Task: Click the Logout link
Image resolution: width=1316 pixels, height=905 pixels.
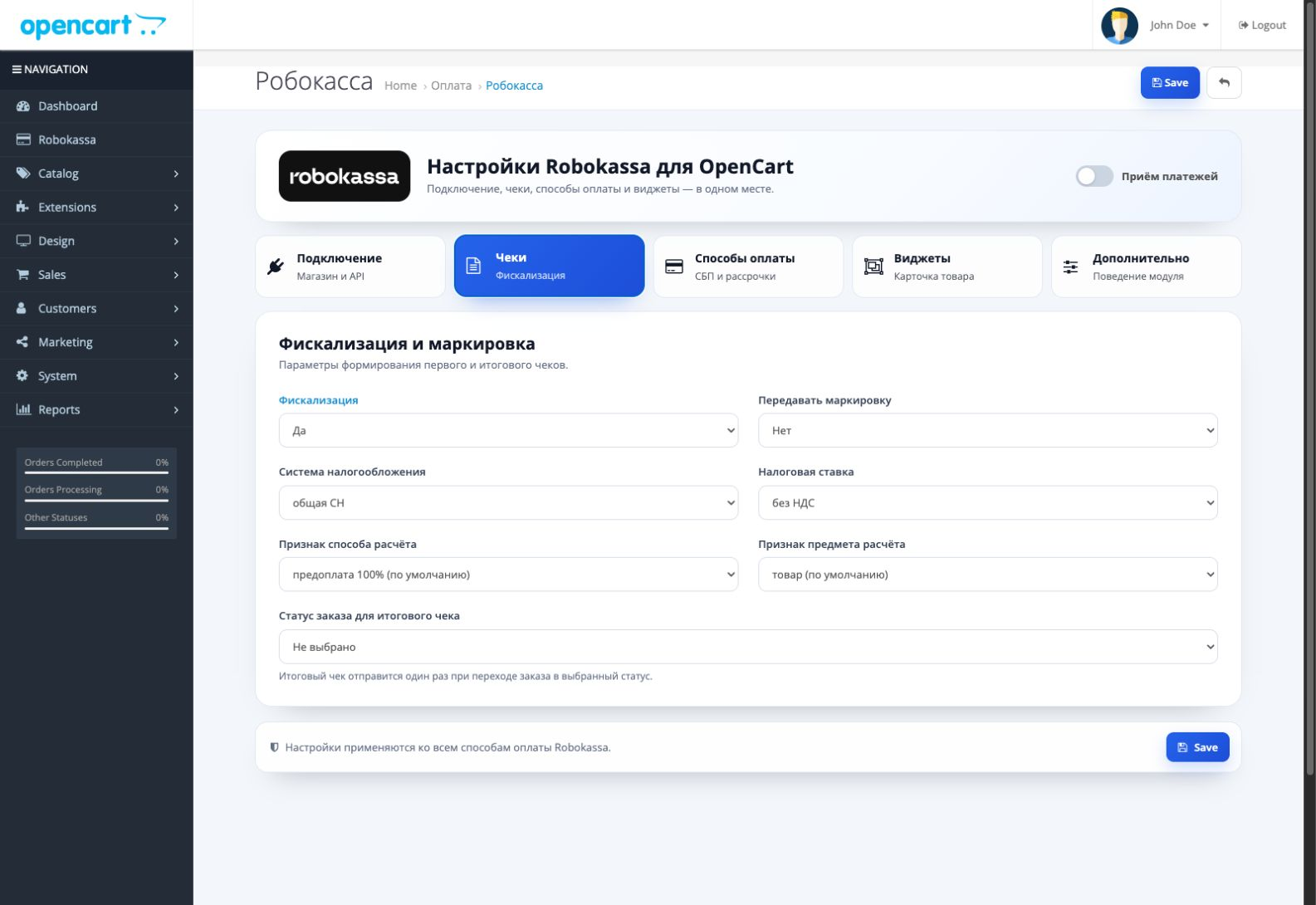Action: click(x=1262, y=26)
